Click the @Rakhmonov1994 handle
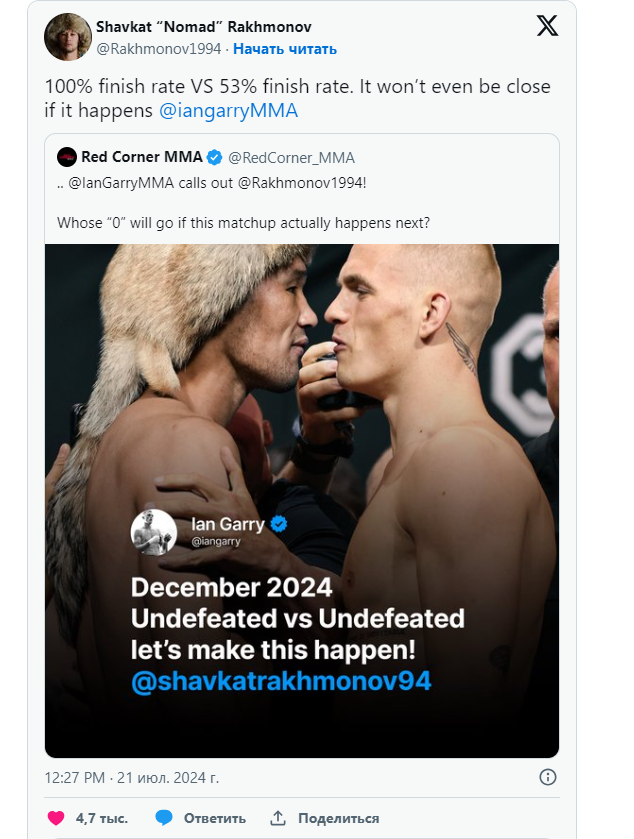The image size is (634, 839). (x=158, y=48)
